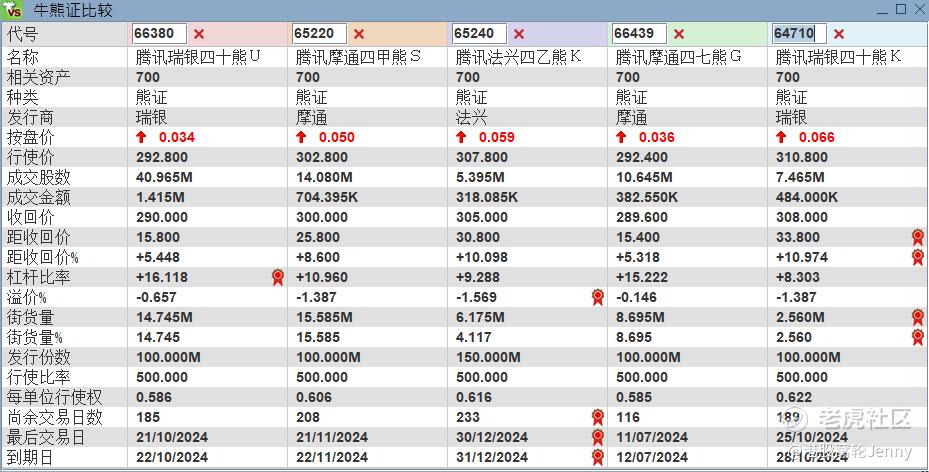The image size is (929, 472).
Task: Click turnover value 704.395K
Action: click(327, 197)
